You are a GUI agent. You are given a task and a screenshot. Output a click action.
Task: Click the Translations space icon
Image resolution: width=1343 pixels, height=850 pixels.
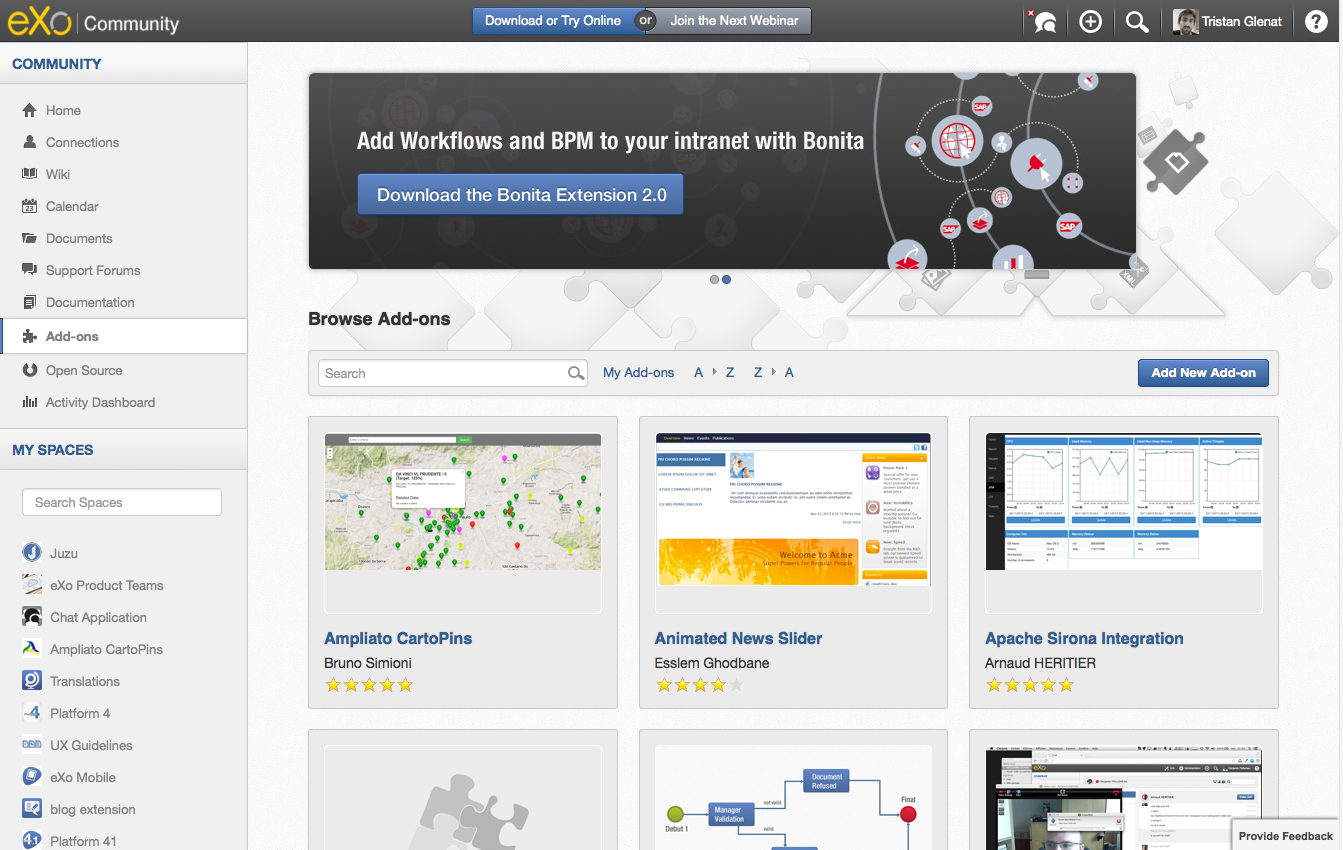pos(32,681)
